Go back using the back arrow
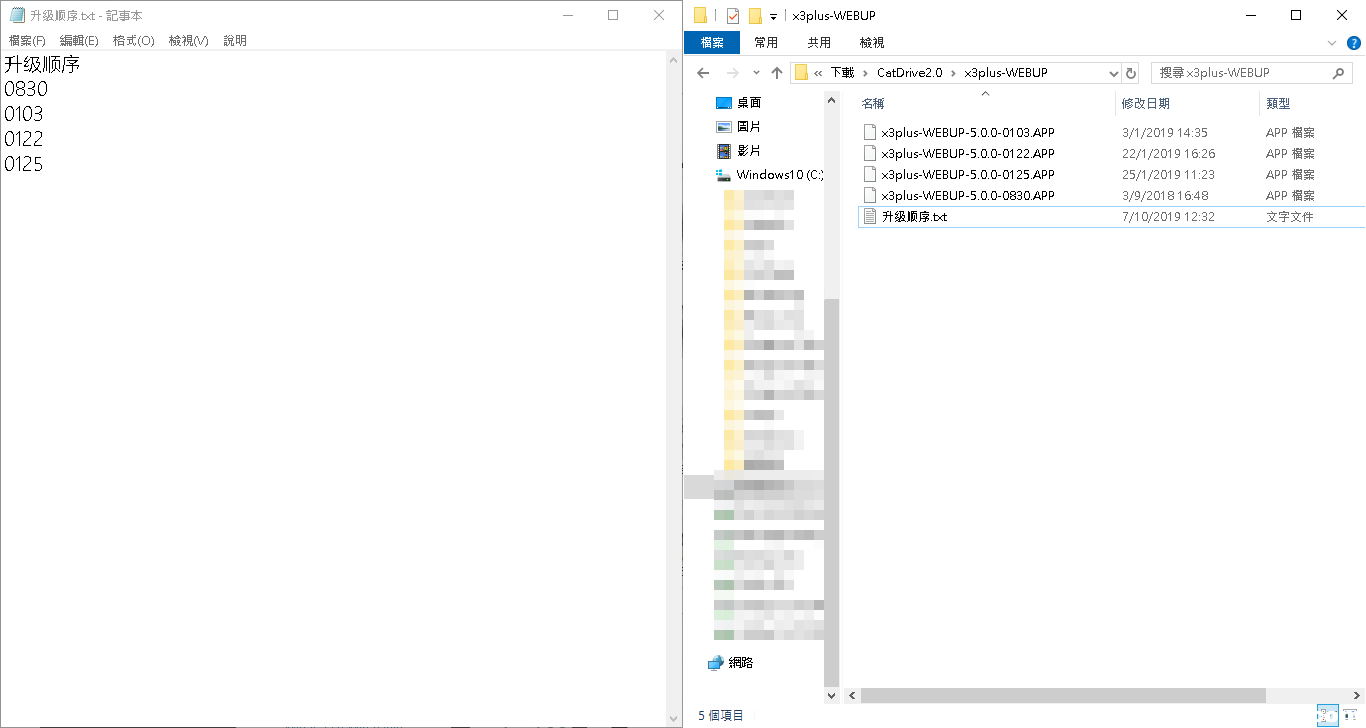Viewport: 1366px width, 728px height. (703, 73)
